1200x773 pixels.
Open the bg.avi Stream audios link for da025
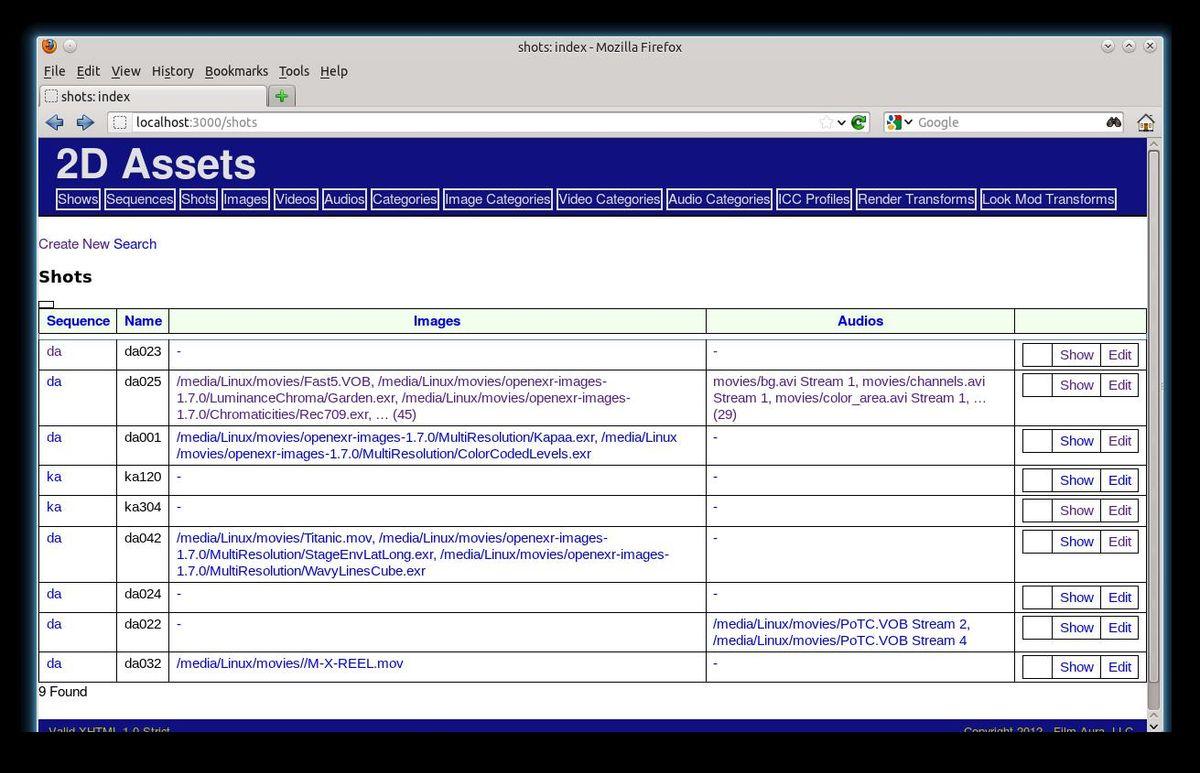click(849, 397)
